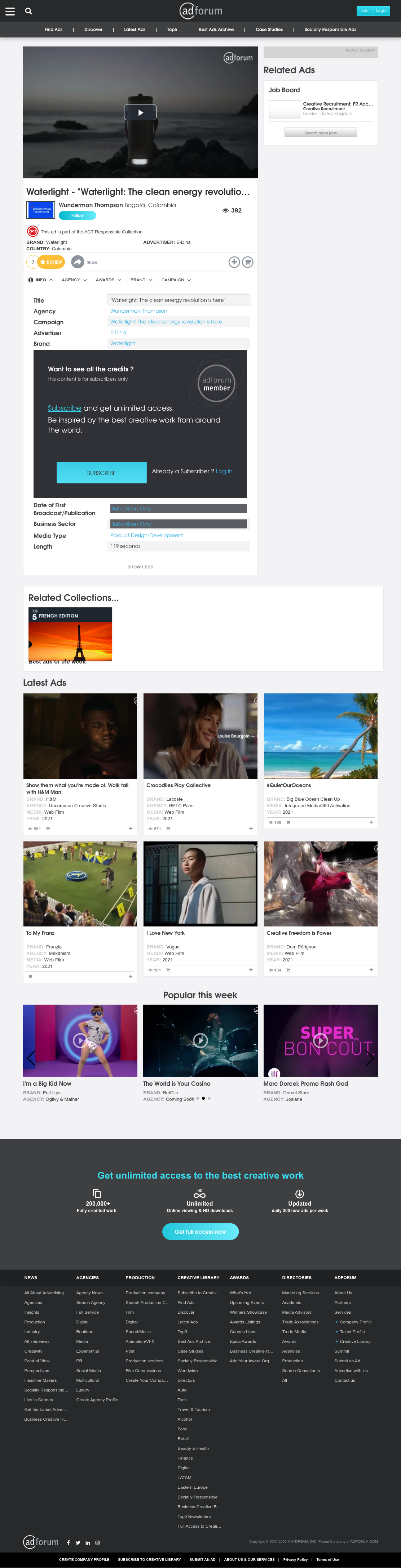Click the SUBSCRIBE button

click(x=101, y=473)
